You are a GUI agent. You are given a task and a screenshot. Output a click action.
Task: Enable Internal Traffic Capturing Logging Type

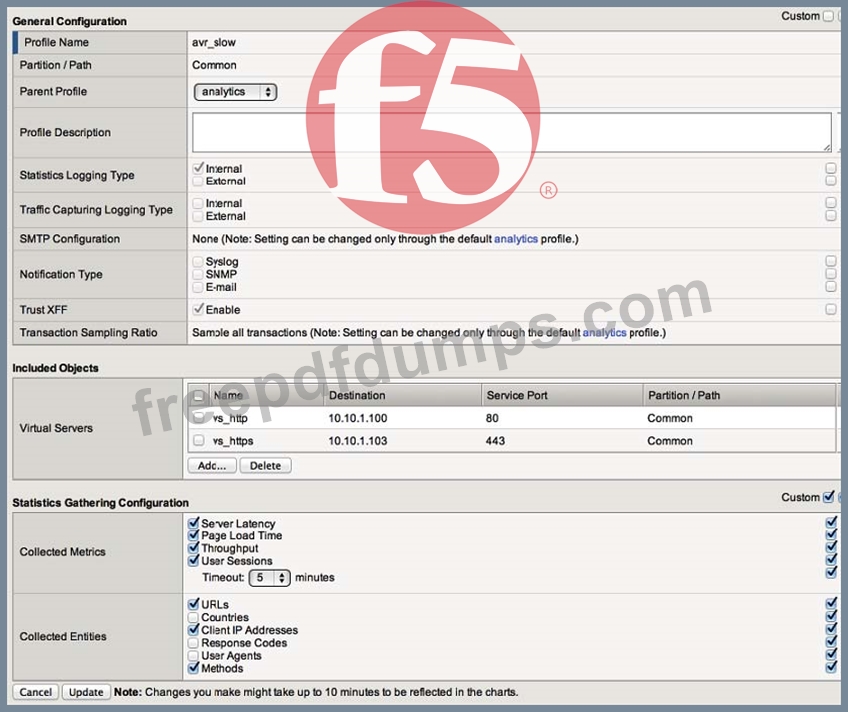(198, 204)
